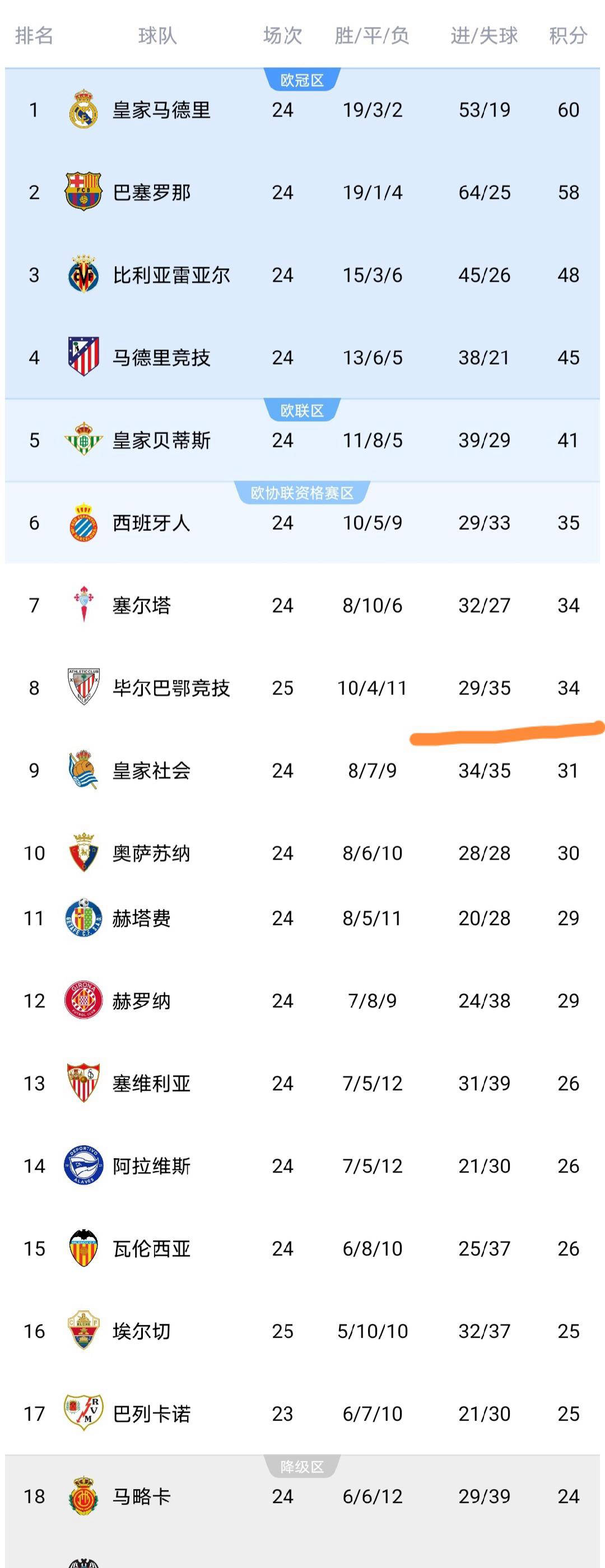Select the Villarreal club crest
The width and height of the screenshot is (605, 1568).
click(x=83, y=274)
